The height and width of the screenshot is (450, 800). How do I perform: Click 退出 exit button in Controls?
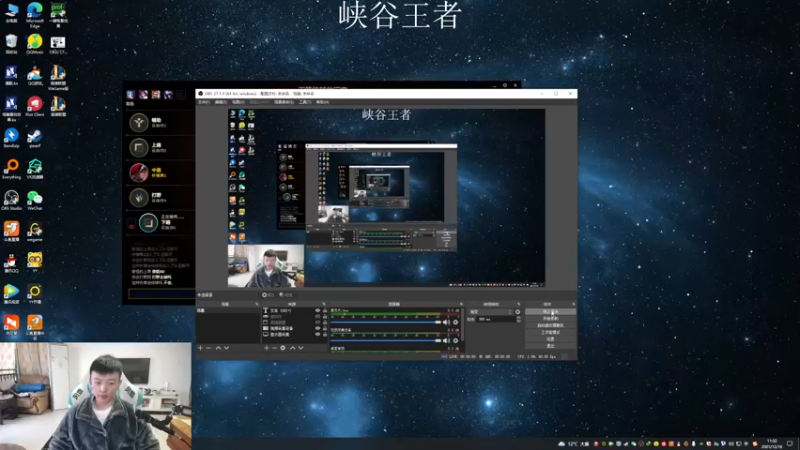click(x=550, y=346)
